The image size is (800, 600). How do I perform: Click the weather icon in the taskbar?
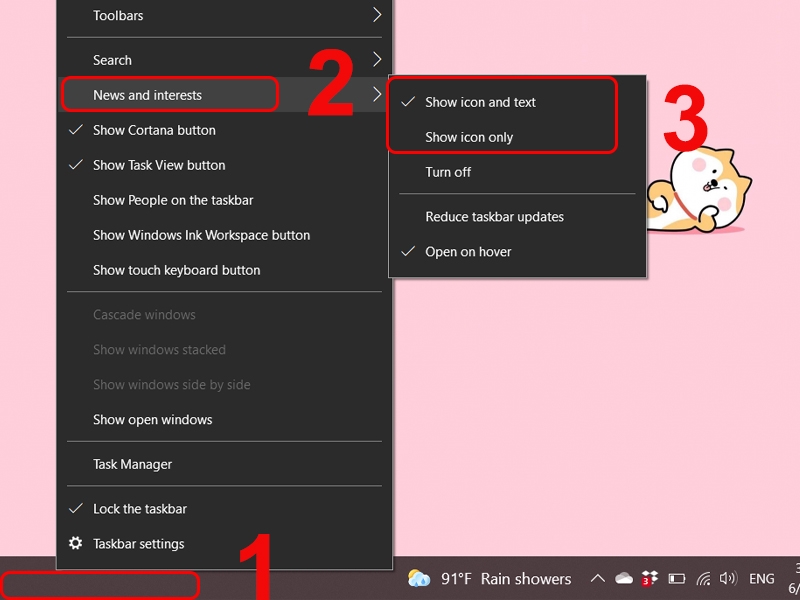click(419, 579)
